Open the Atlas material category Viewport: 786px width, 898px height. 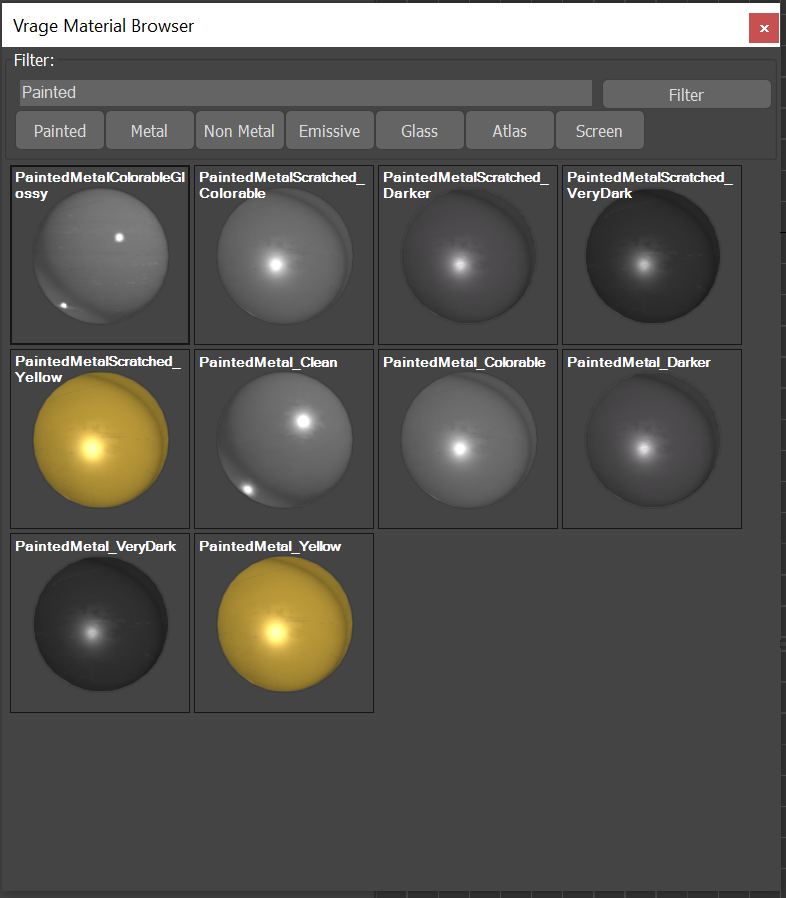point(509,131)
